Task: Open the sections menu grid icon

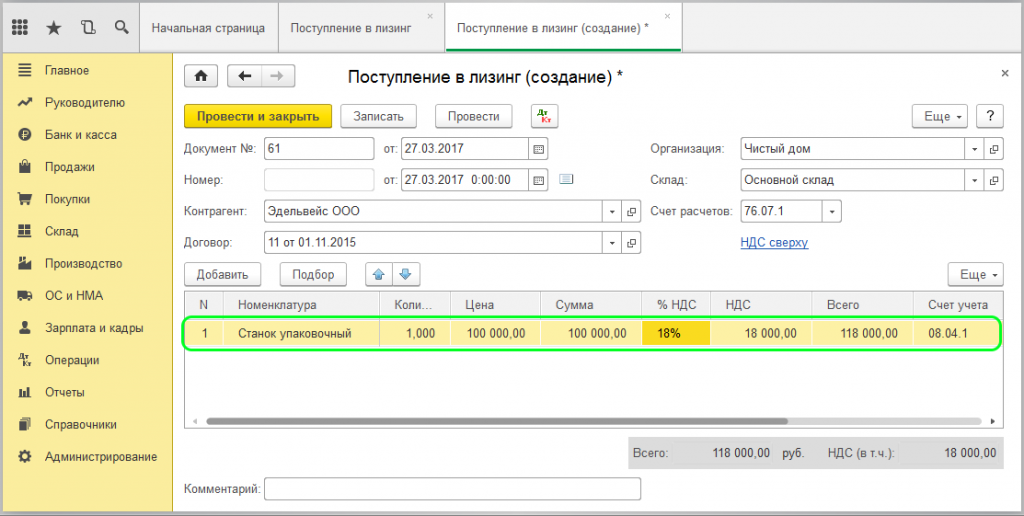Action: pyautogui.click(x=19, y=28)
